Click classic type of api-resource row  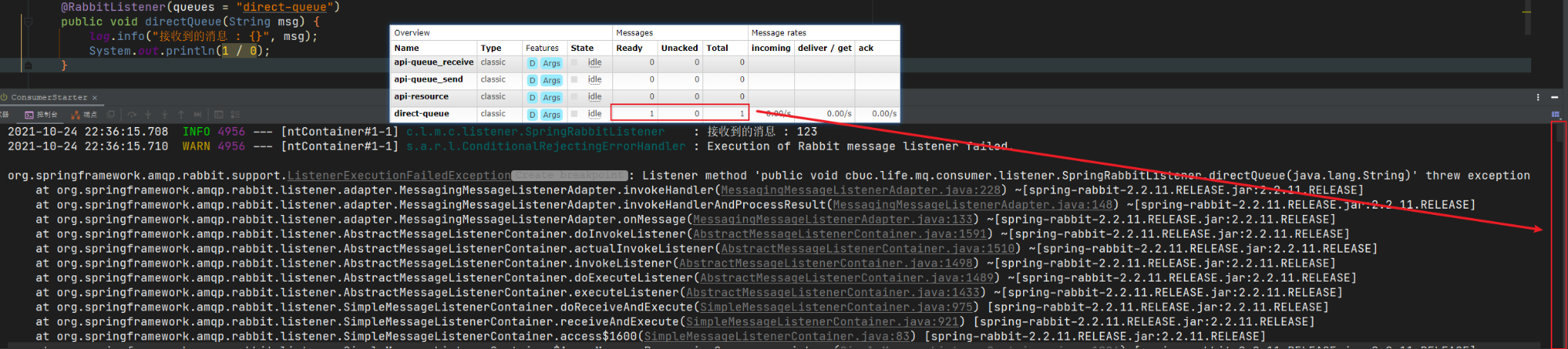pyautogui.click(x=493, y=97)
